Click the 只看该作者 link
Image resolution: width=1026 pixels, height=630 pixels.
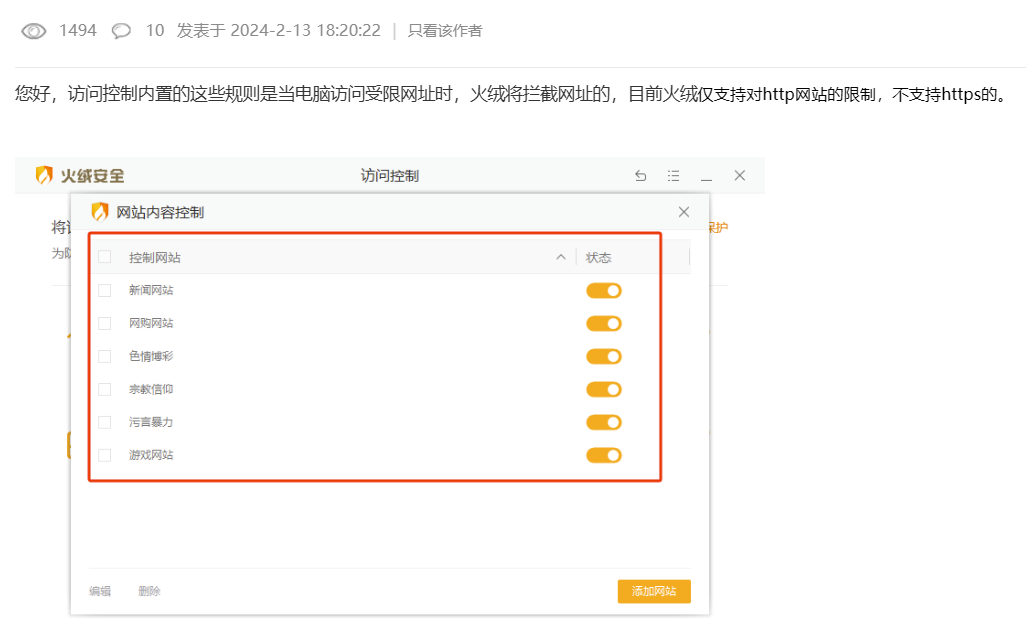445,31
